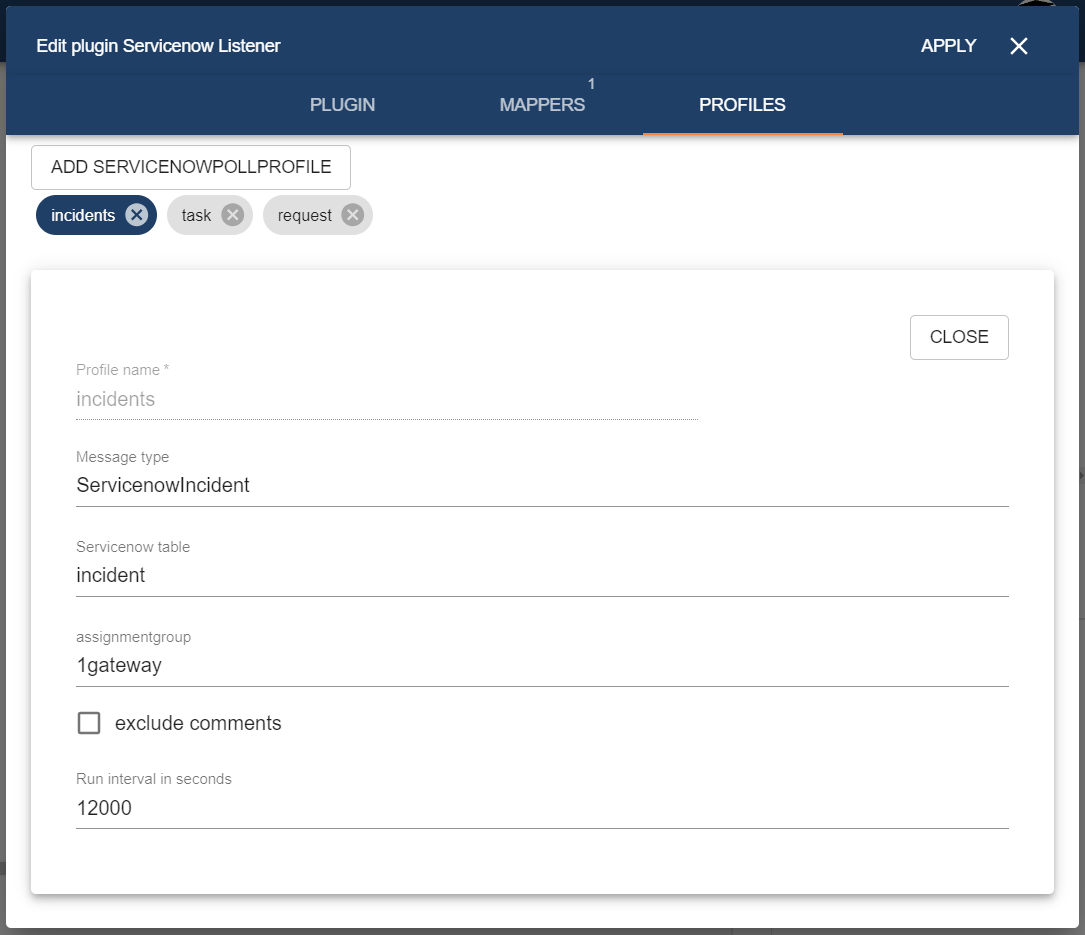Open the request profile chip
Viewport: 1085px width, 935px height.
pos(304,215)
